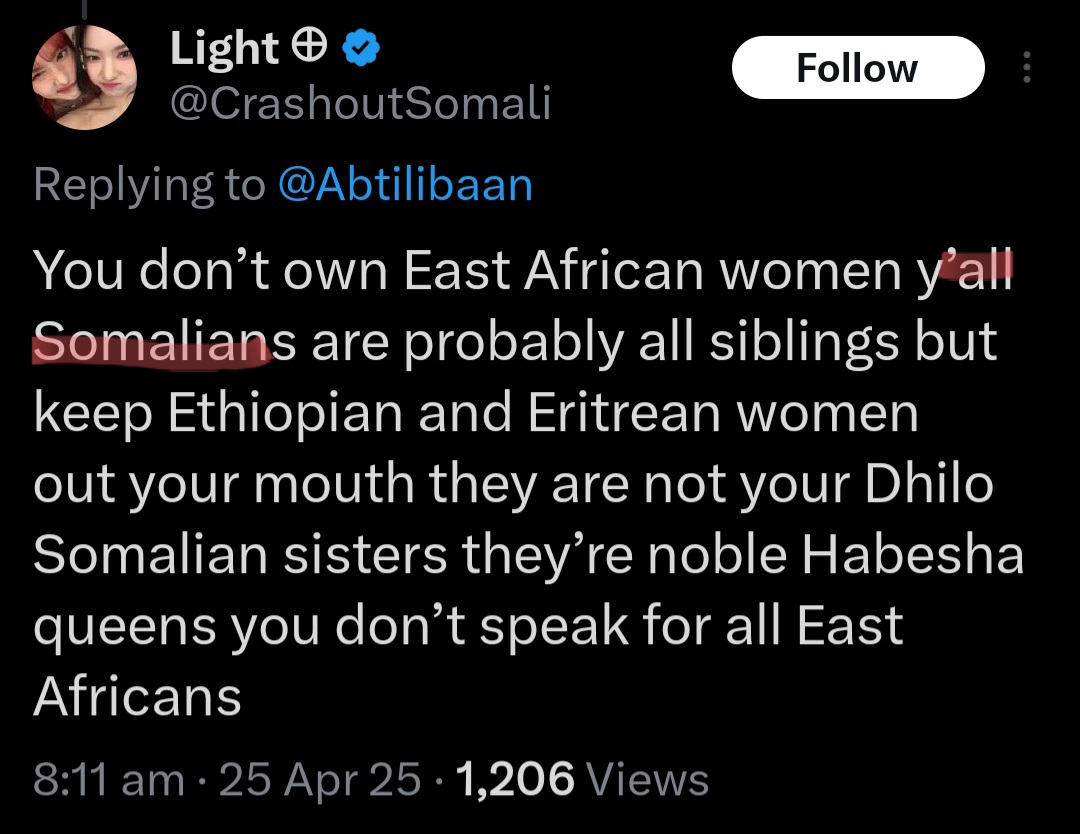
Task: Open the three-dot more options menu
Action: (1027, 68)
